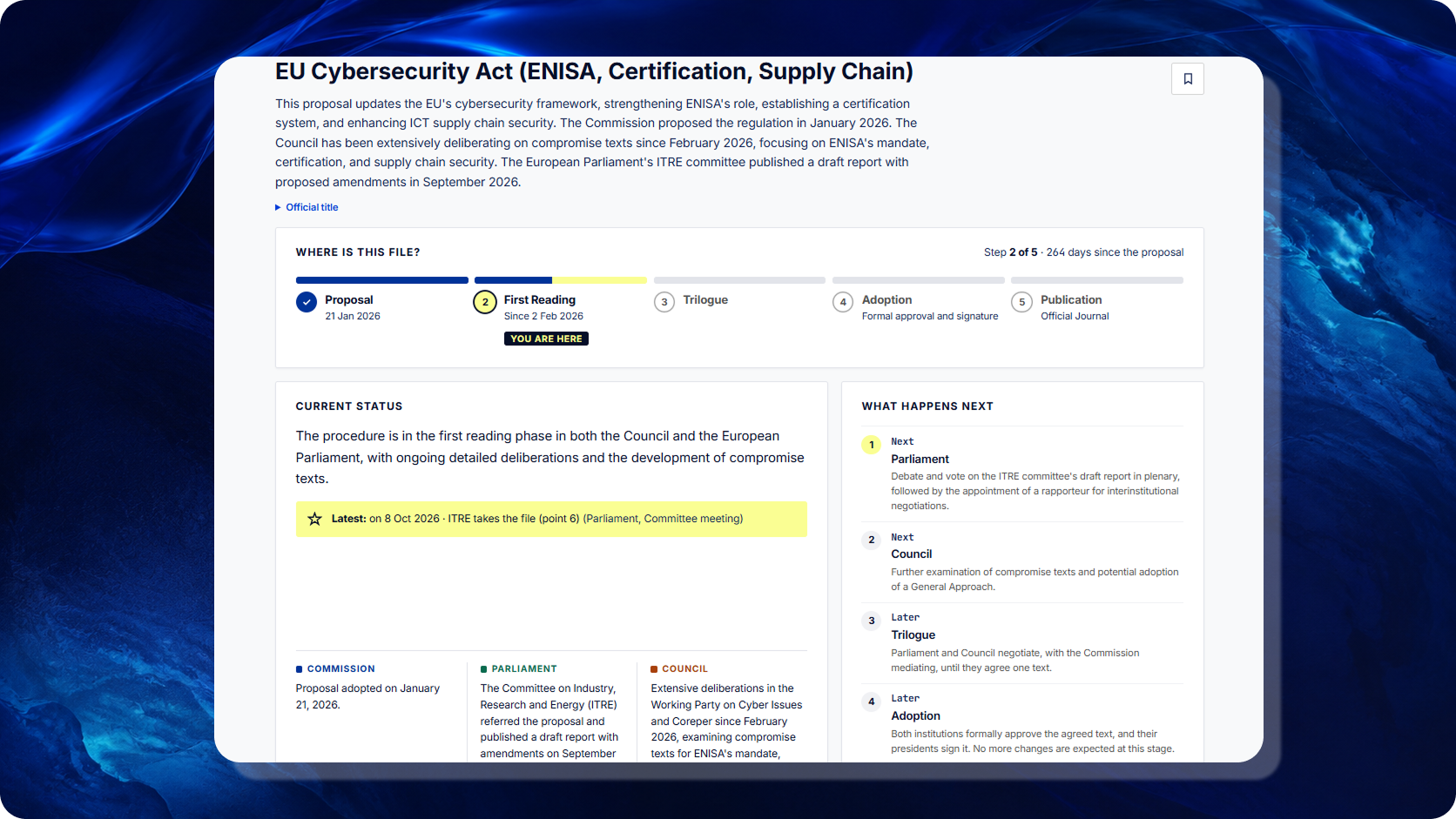Click the WHERE IS THIS FILE? heading

(358, 252)
